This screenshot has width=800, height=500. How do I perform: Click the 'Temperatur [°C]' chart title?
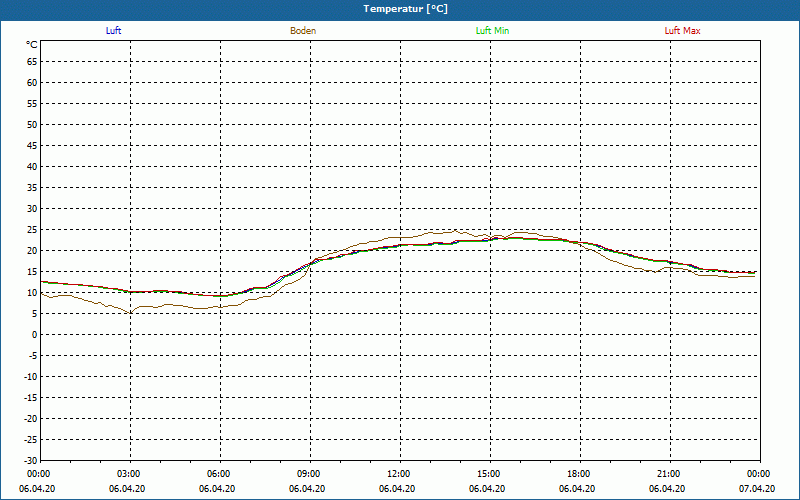tap(405, 9)
